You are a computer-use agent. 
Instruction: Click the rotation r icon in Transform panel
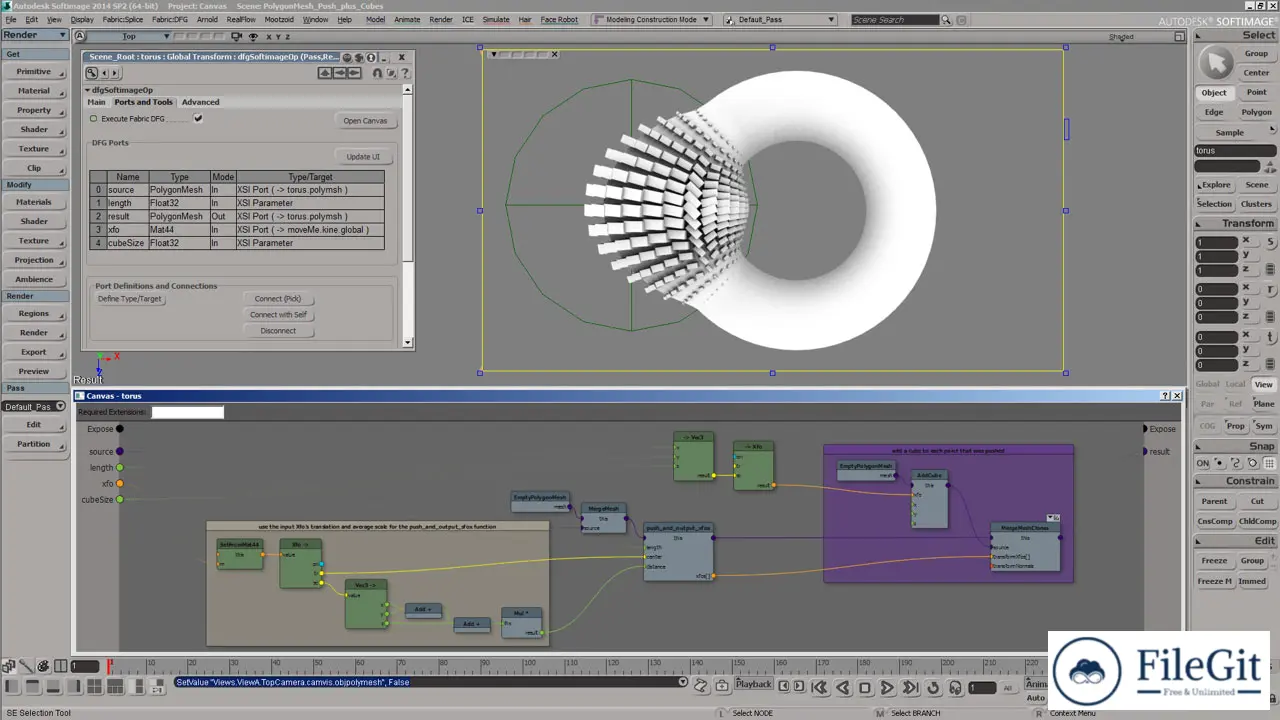(1271, 289)
